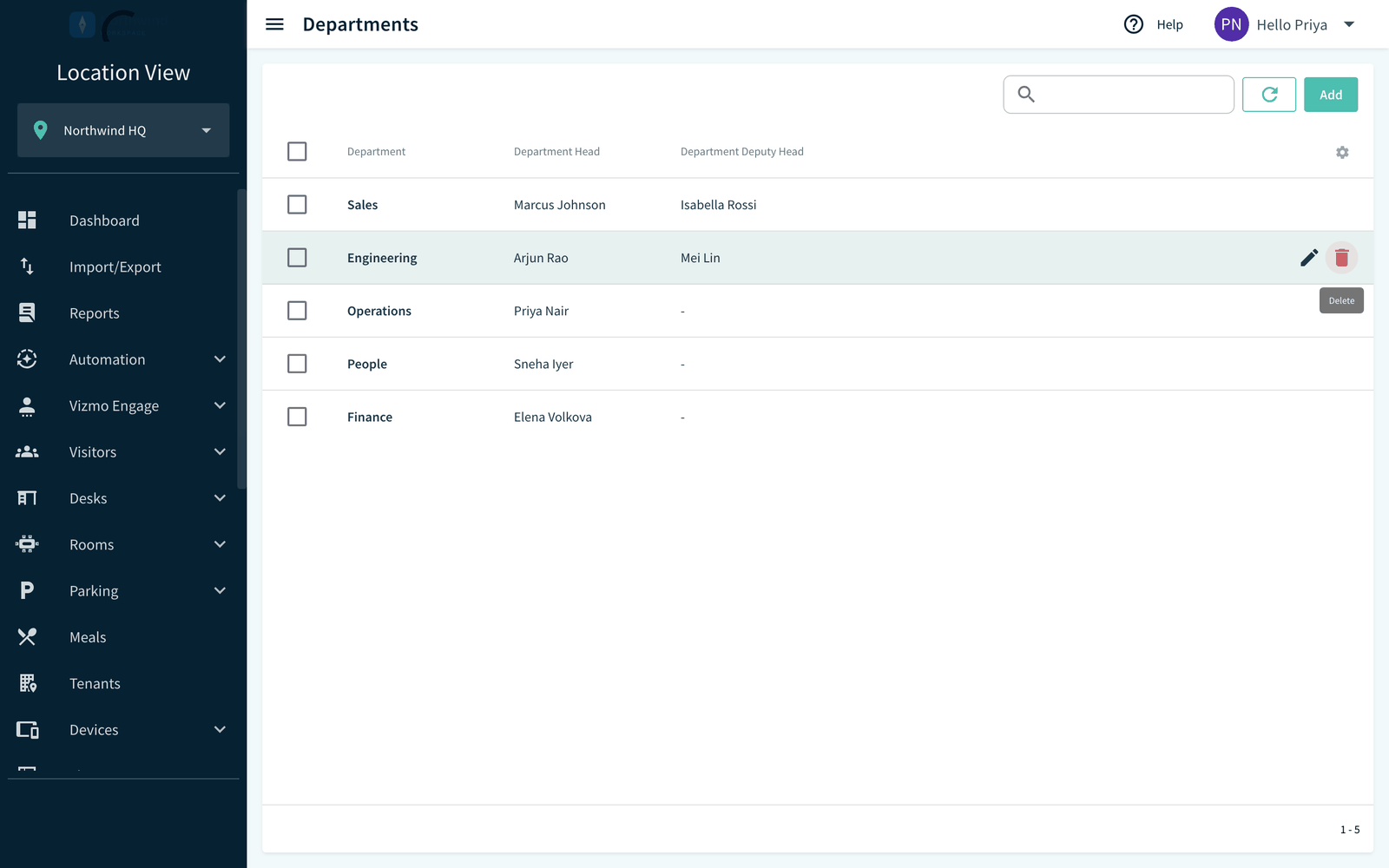Expand the Automation submenu chevron
Screen dimensions: 1389x868
pos(220,359)
